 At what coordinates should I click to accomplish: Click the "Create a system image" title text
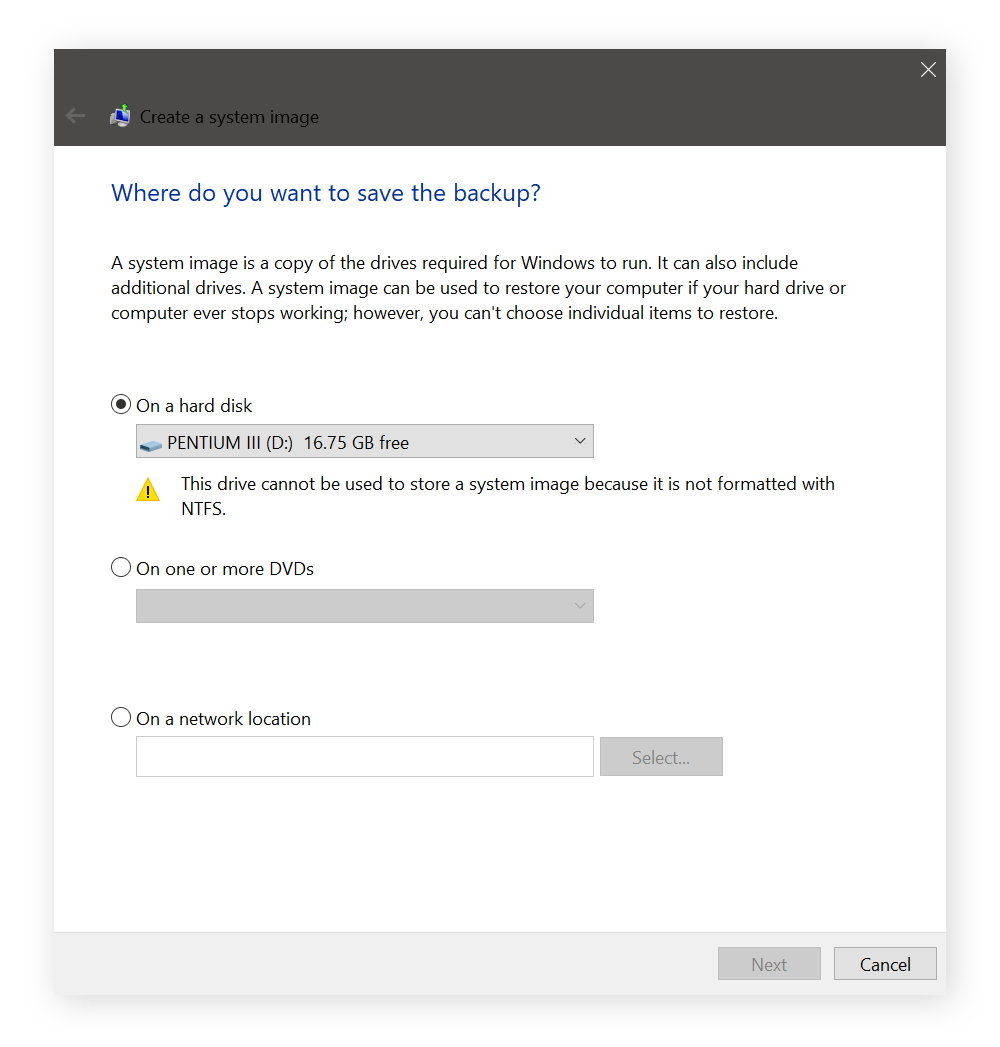229,117
